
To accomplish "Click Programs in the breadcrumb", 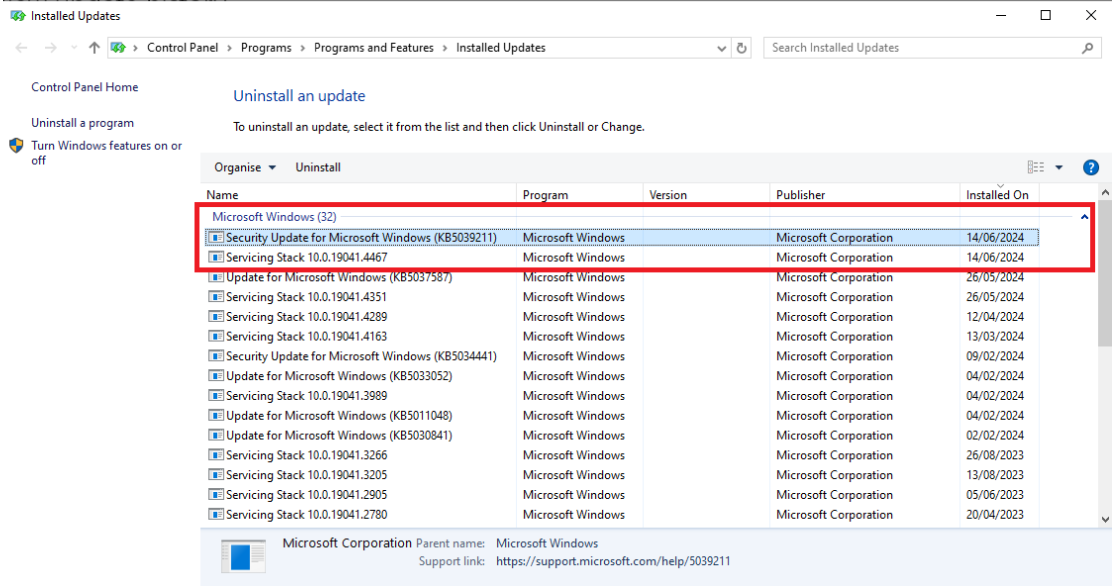I will pyautogui.click(x=266, y=48).
